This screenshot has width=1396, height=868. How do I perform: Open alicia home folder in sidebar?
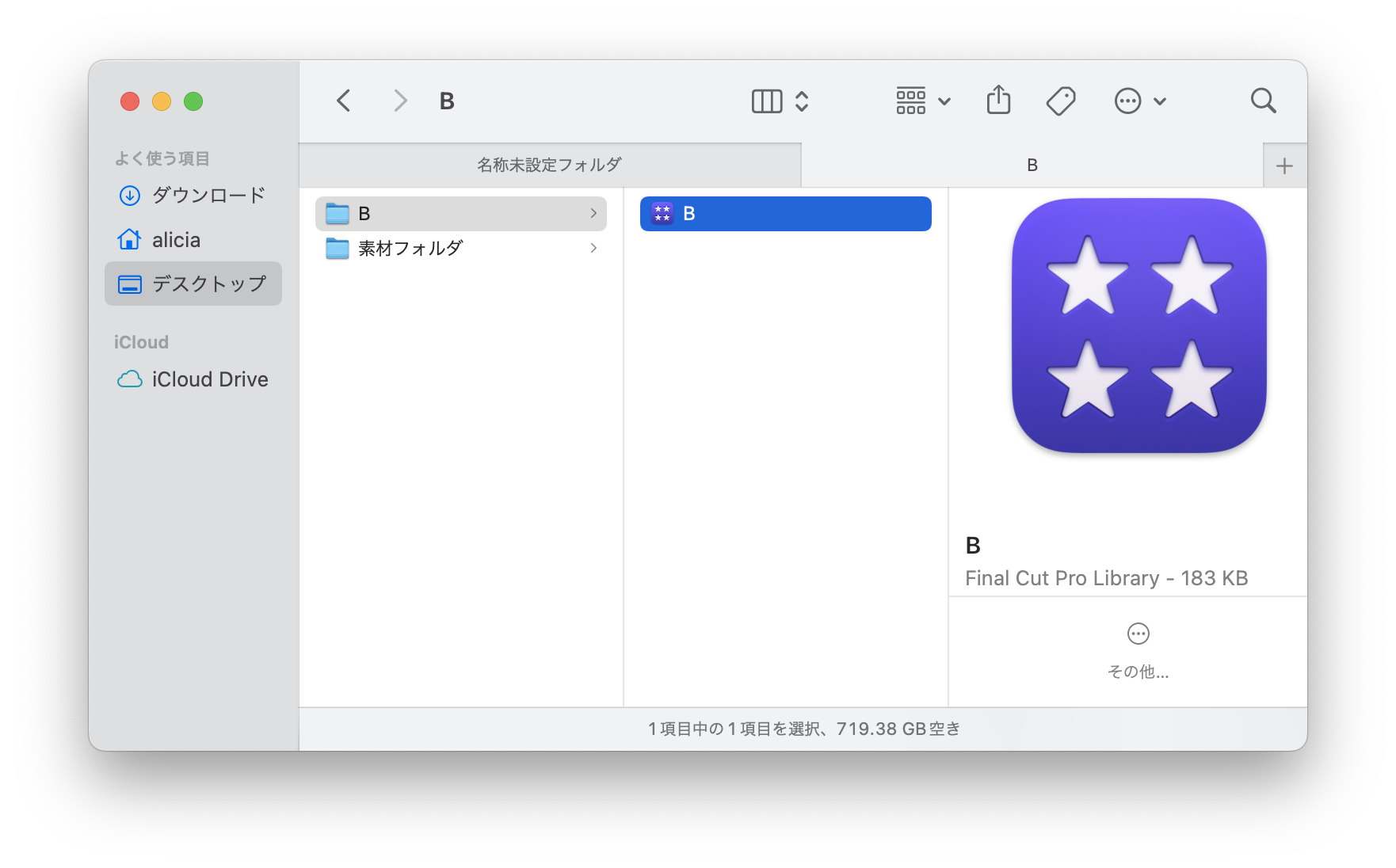tap(193, 239)
